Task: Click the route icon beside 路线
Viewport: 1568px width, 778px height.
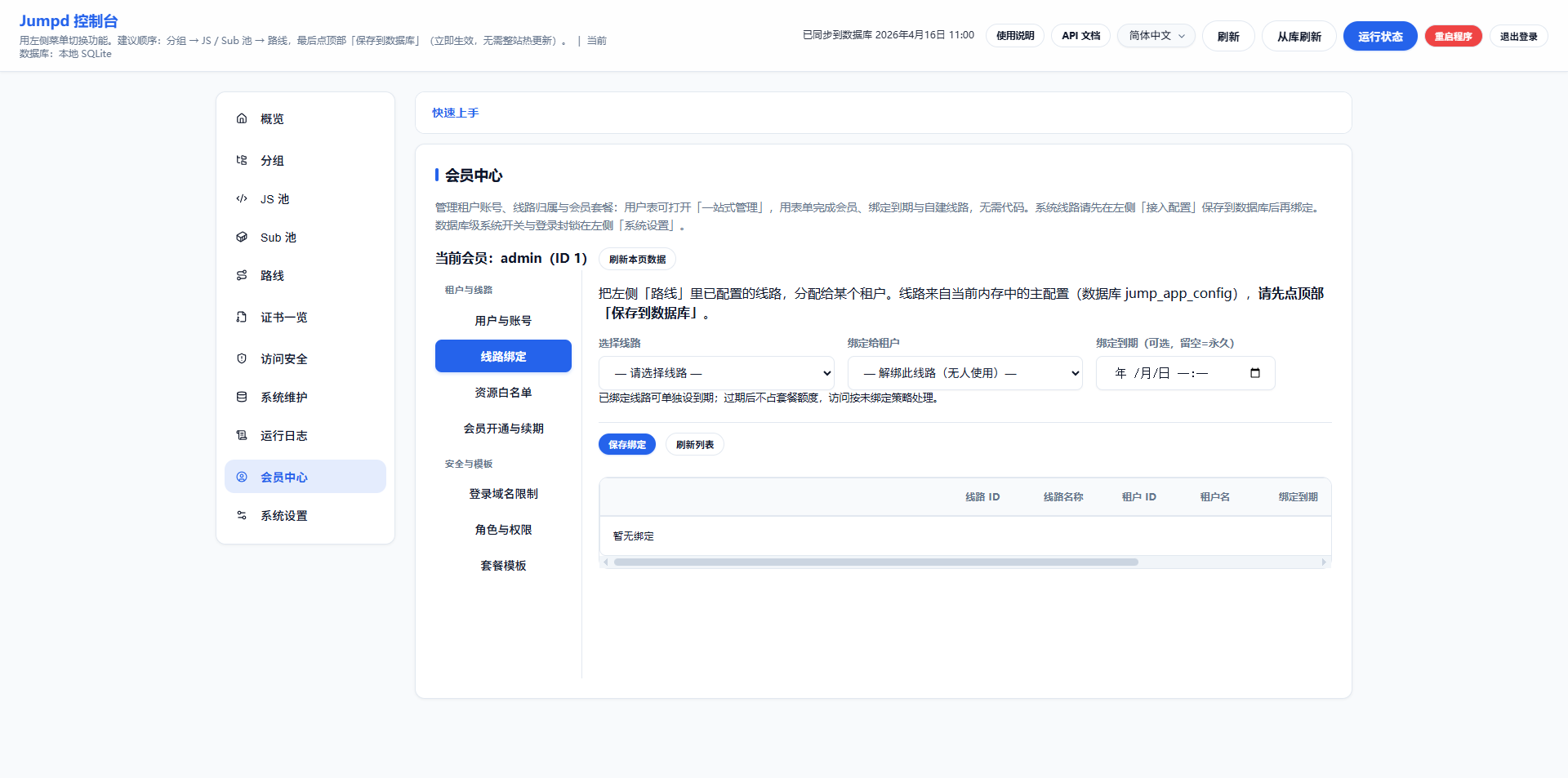Action: pos(242,275)
